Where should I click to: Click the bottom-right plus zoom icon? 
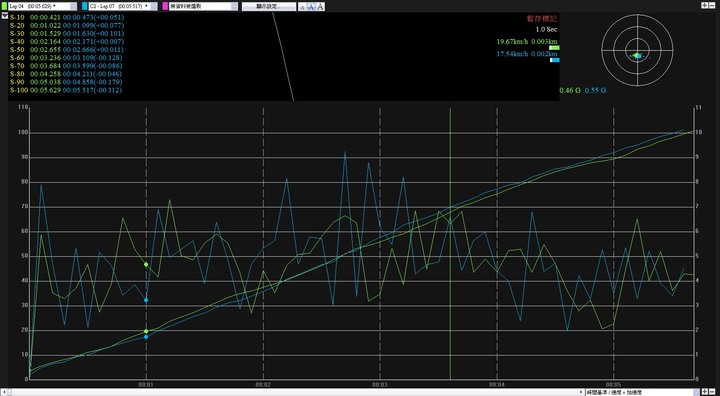click(x=704, y=392)
